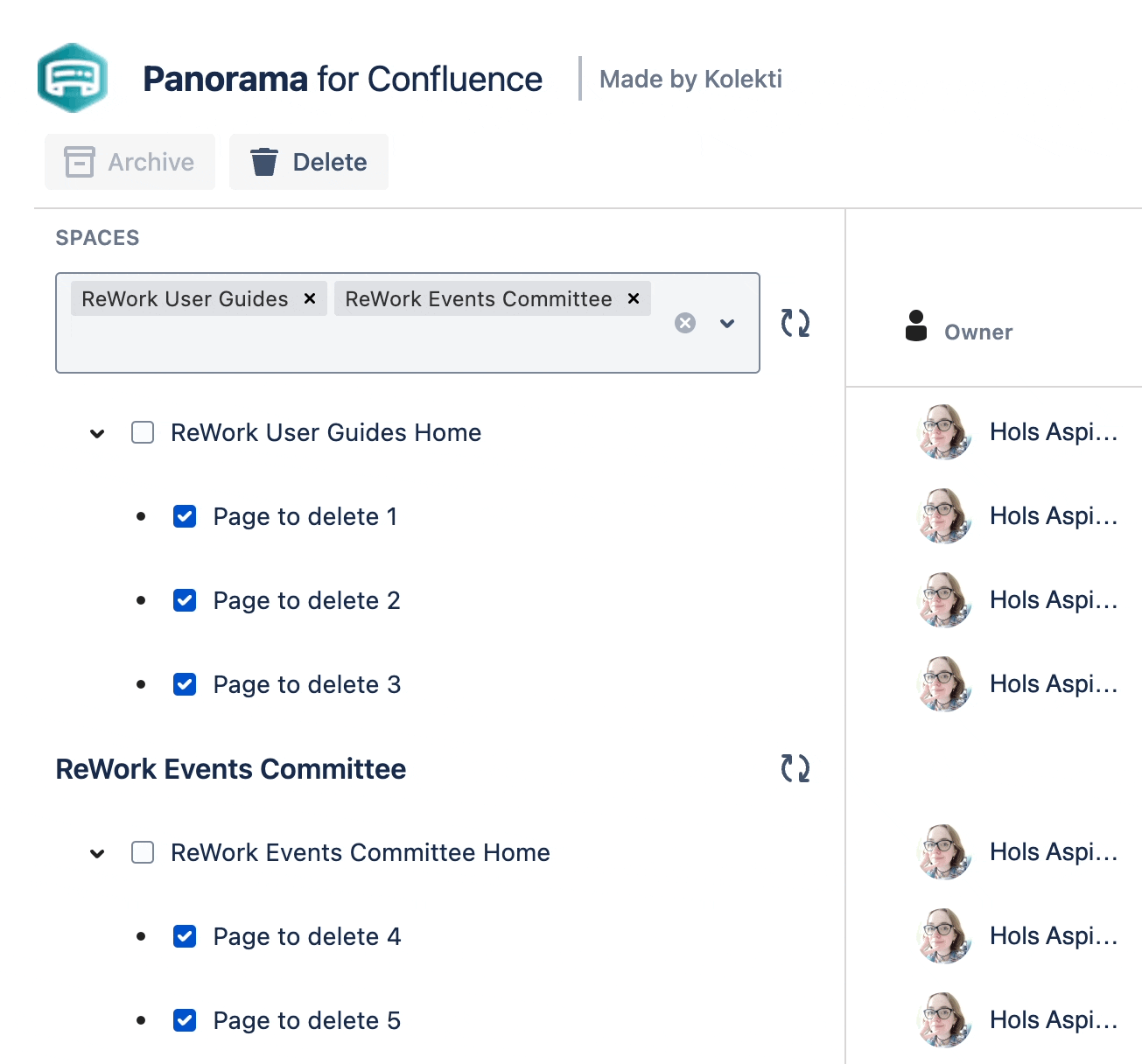Click the owner avatar for Page to delete 1

[x=944, y=515]
